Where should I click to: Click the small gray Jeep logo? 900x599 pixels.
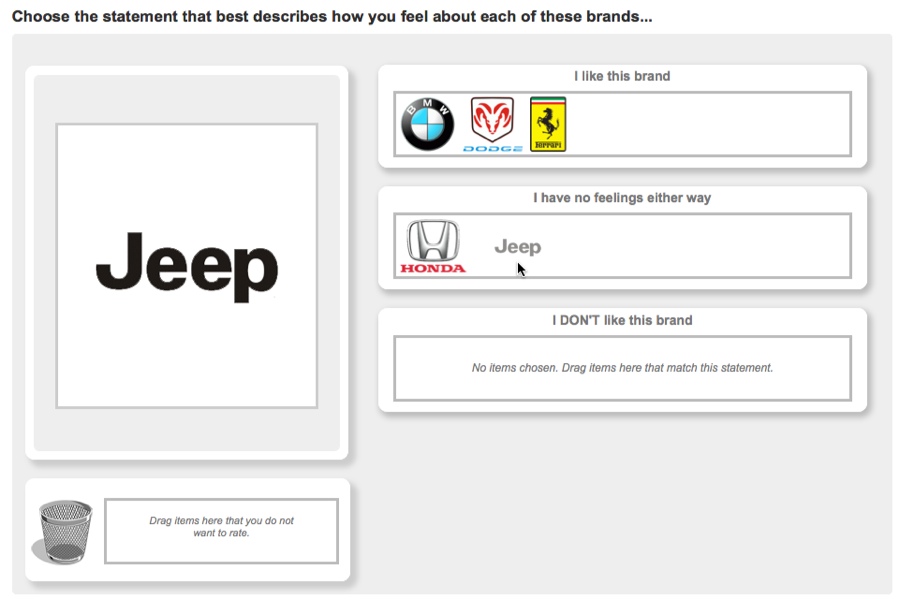coord(517,247)
